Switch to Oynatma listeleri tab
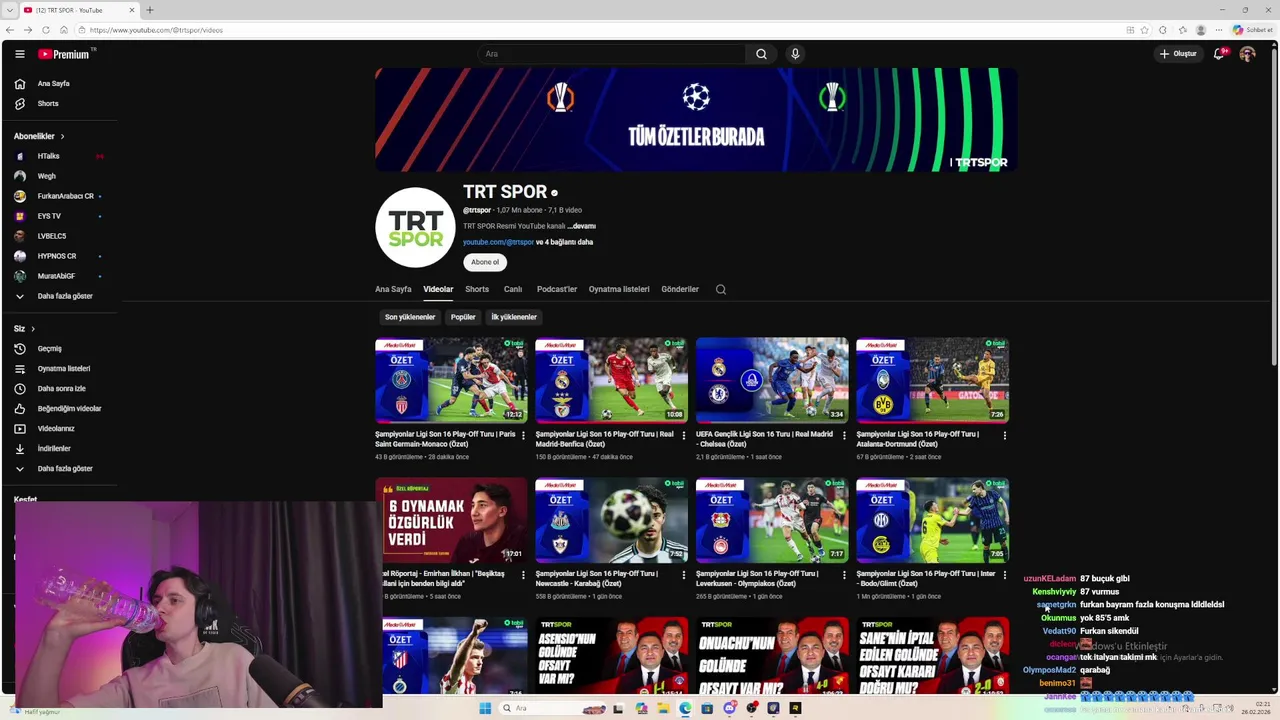This screenshot has height=720, width=1280. [x=619, y=289]
